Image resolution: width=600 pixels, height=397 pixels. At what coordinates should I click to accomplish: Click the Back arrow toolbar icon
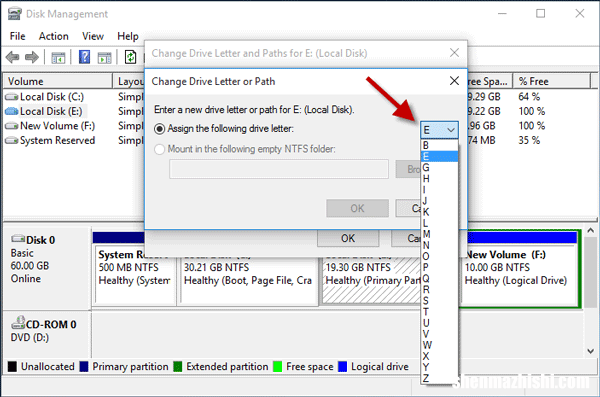[12, 57]
